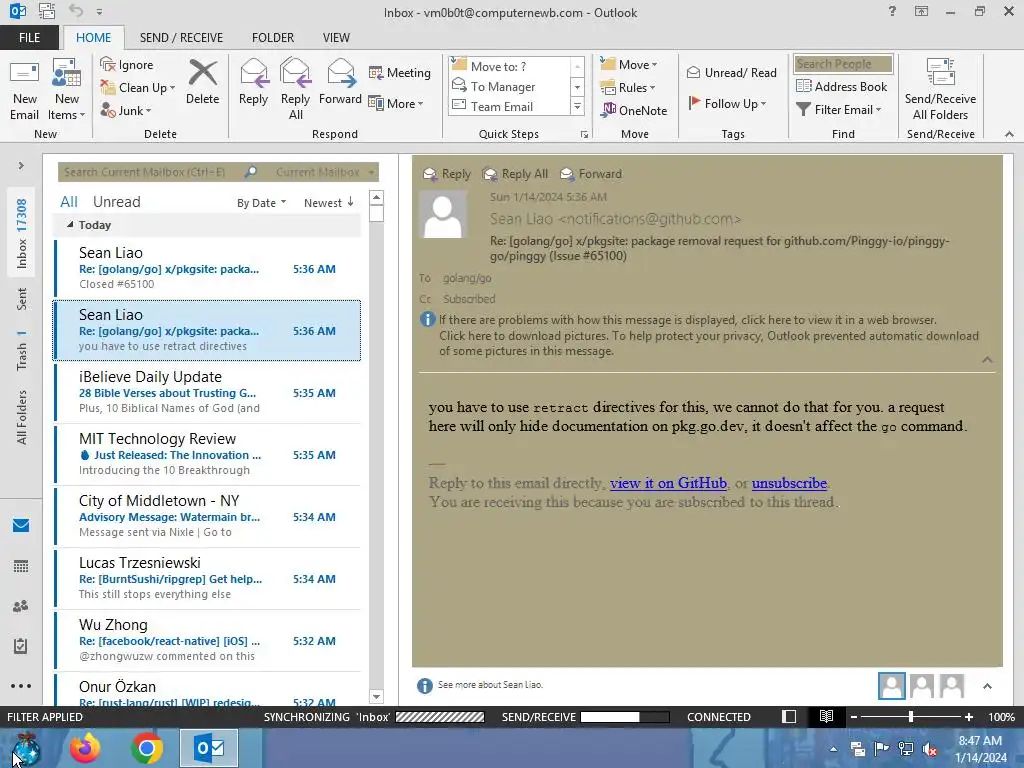This screenshot has width=1024, height=768.
Task: Collapse the ribbon
Action: click(1009, 135)
